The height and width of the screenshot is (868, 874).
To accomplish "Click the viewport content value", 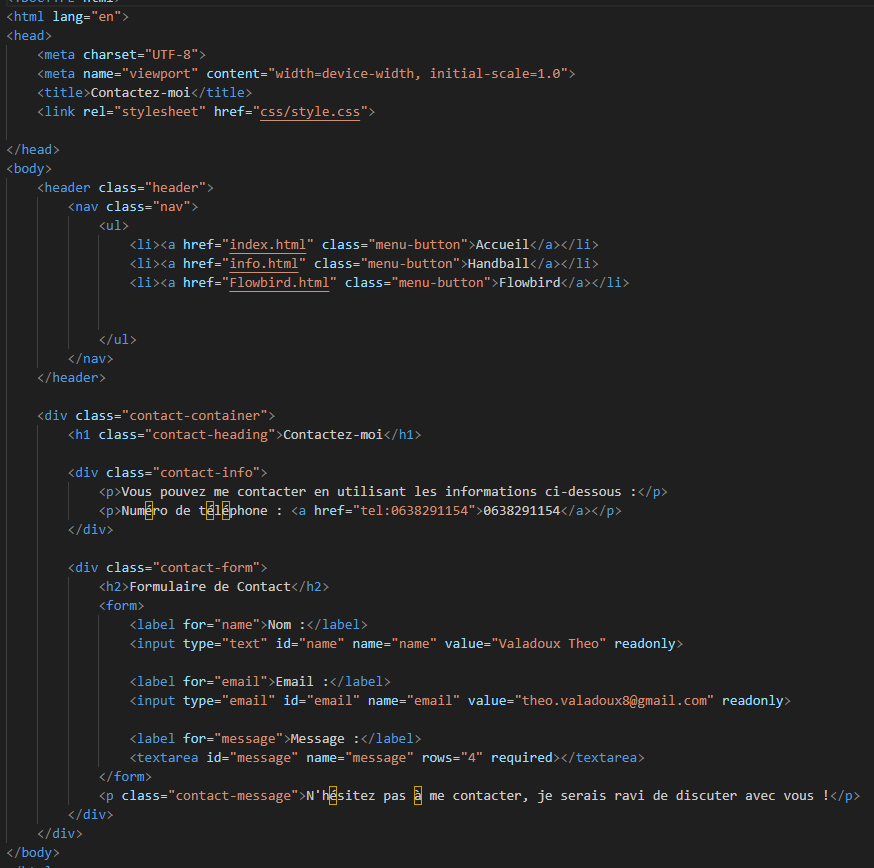I will 418,74.
